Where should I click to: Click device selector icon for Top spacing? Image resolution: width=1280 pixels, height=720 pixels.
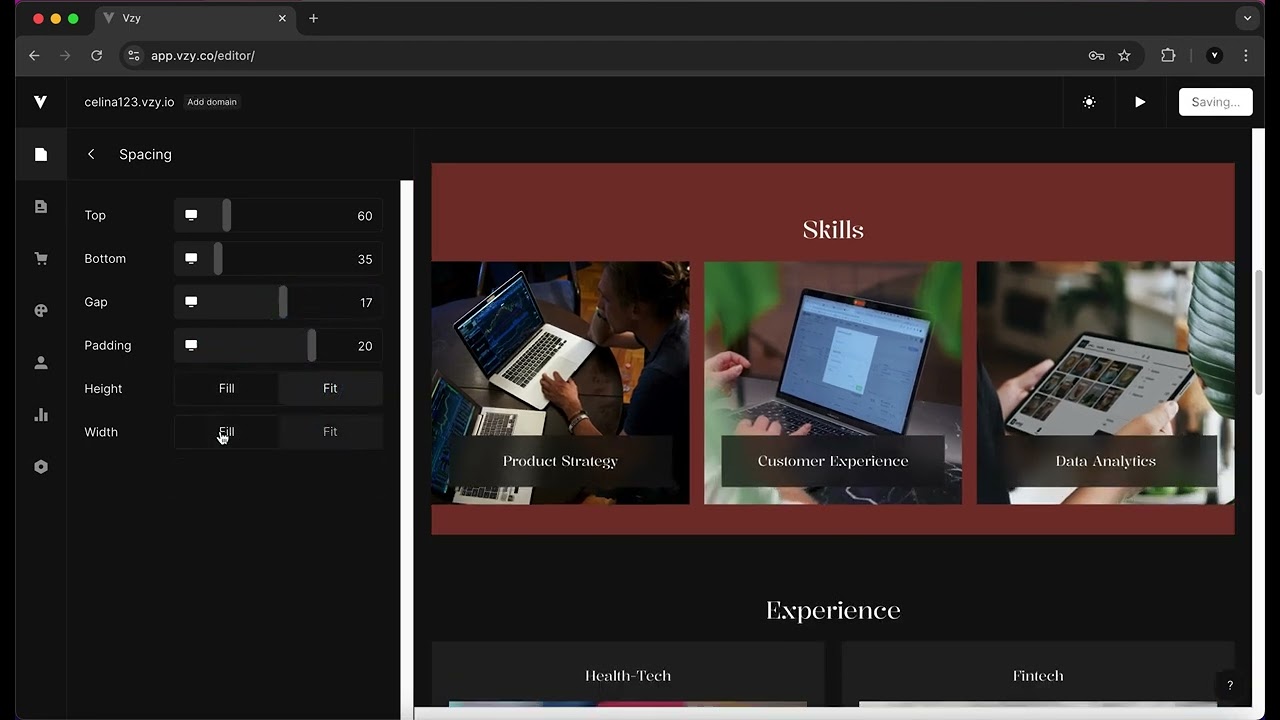[x=191, y=215]
